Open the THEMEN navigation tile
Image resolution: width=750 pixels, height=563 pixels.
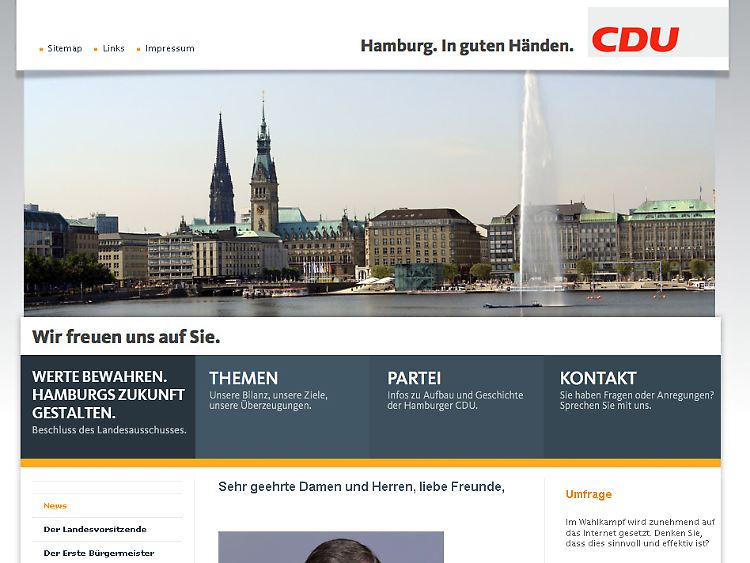pyautogui.click(x=282, y=407)
